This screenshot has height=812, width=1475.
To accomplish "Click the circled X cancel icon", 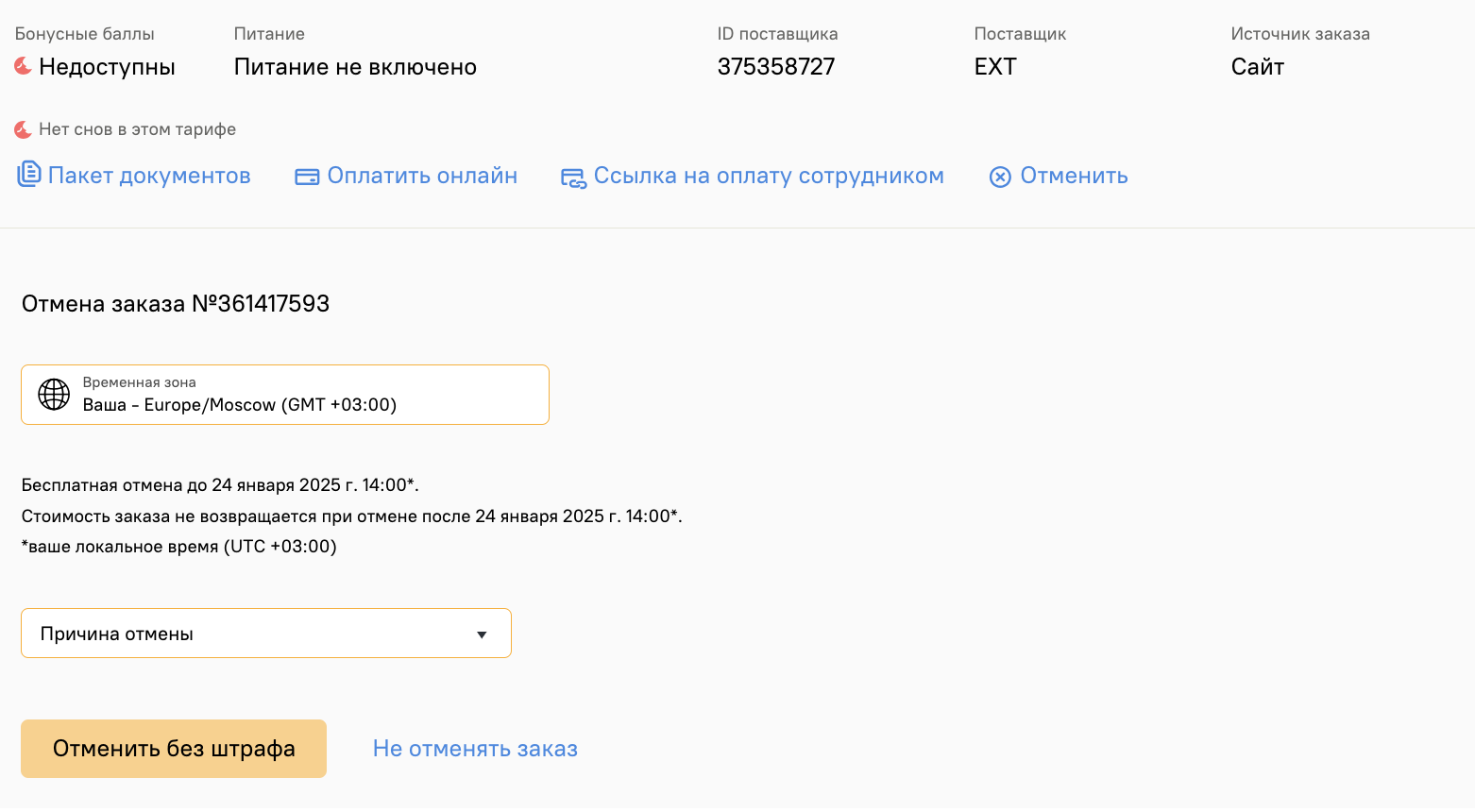I will coord(1000,177).
